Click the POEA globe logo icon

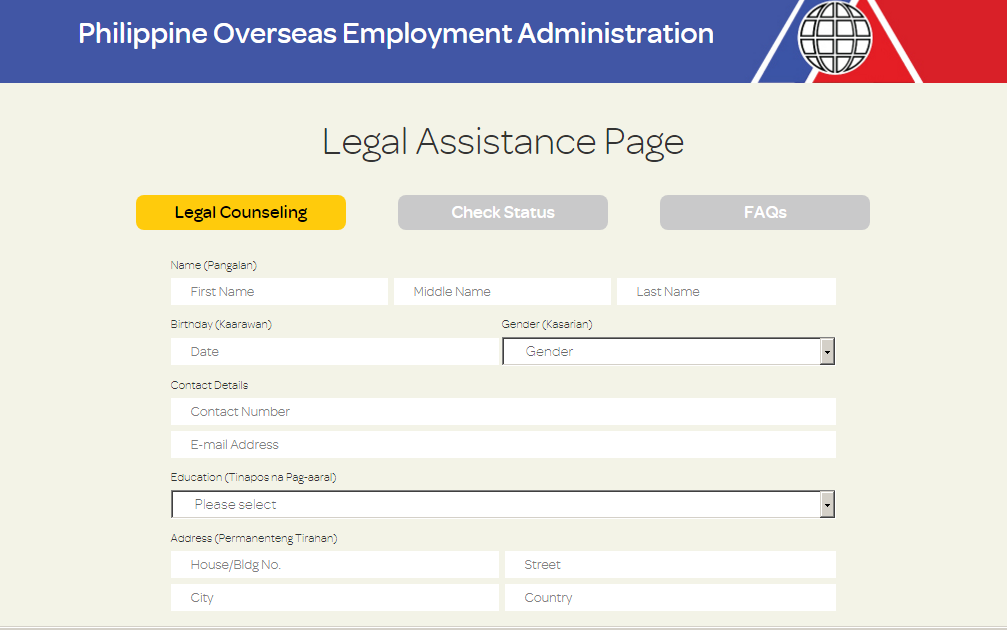pos(834,38)
